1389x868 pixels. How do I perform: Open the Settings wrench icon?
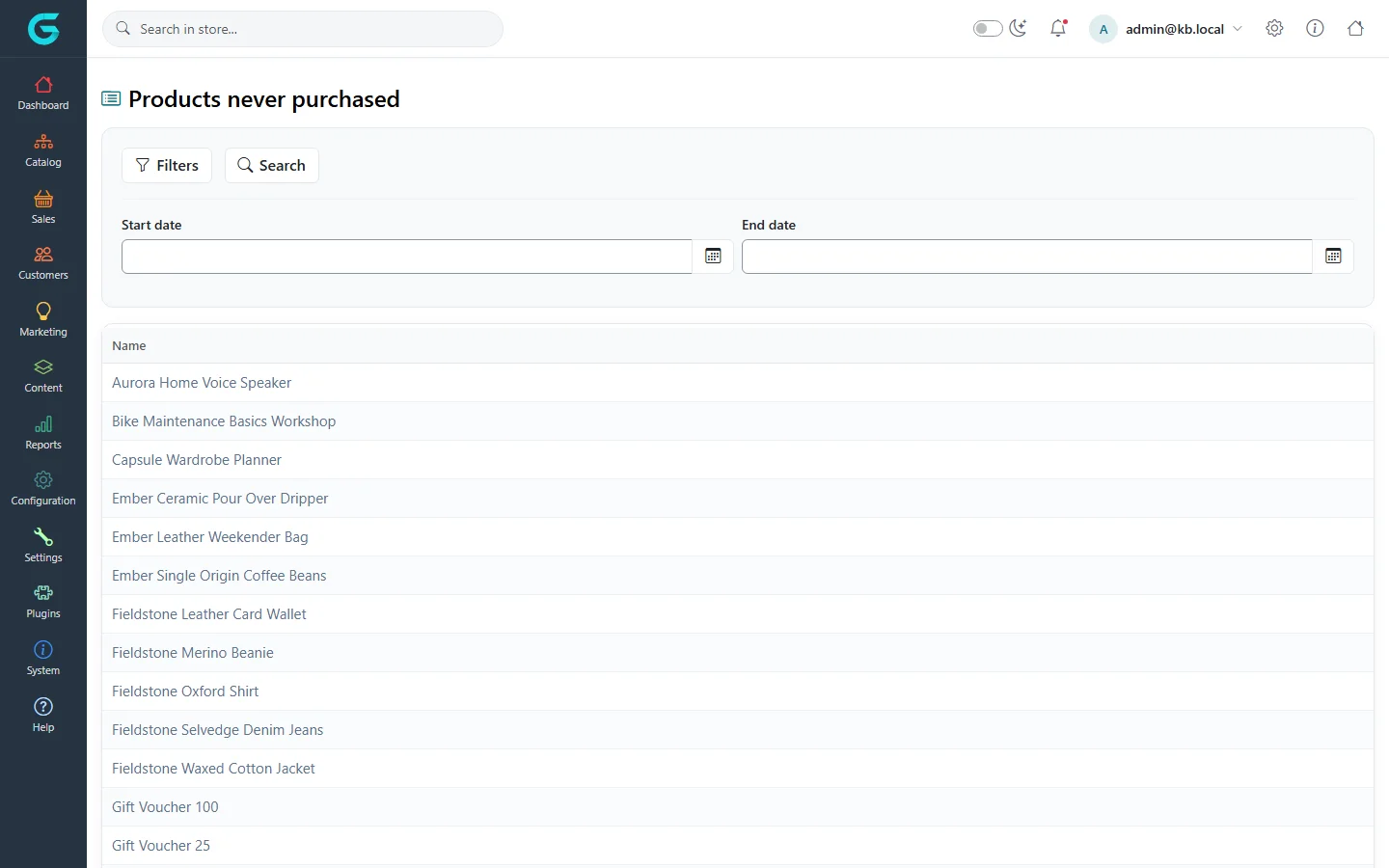(43, 536)
